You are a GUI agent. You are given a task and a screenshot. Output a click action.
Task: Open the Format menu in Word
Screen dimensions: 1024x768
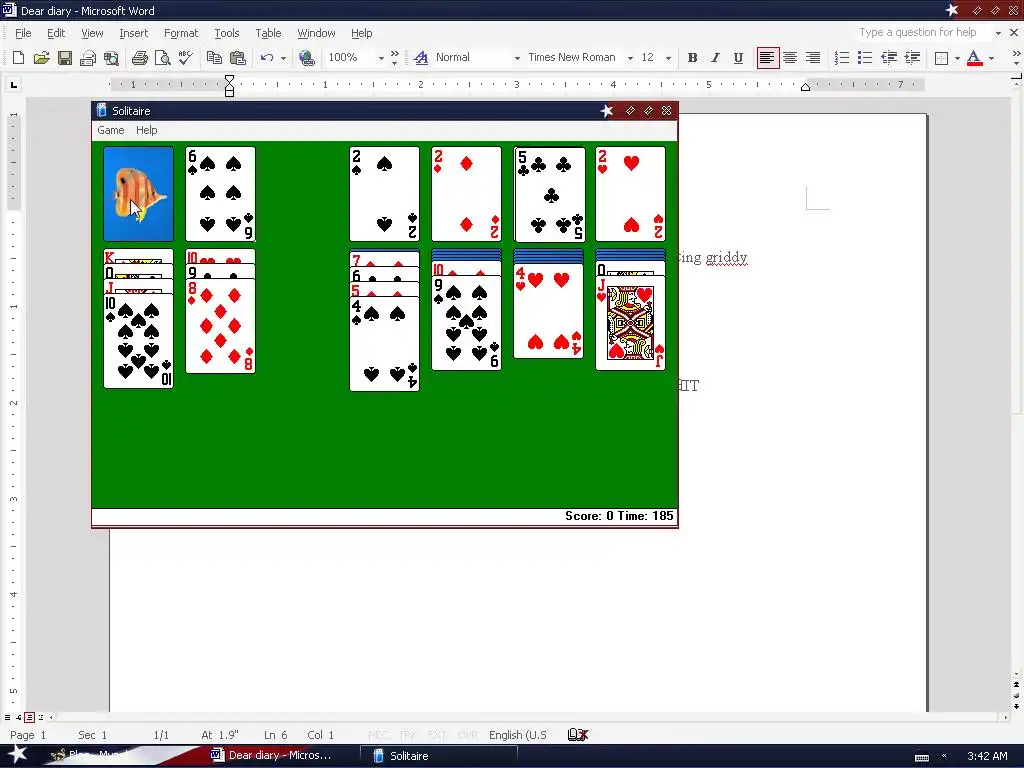[181, 33]
